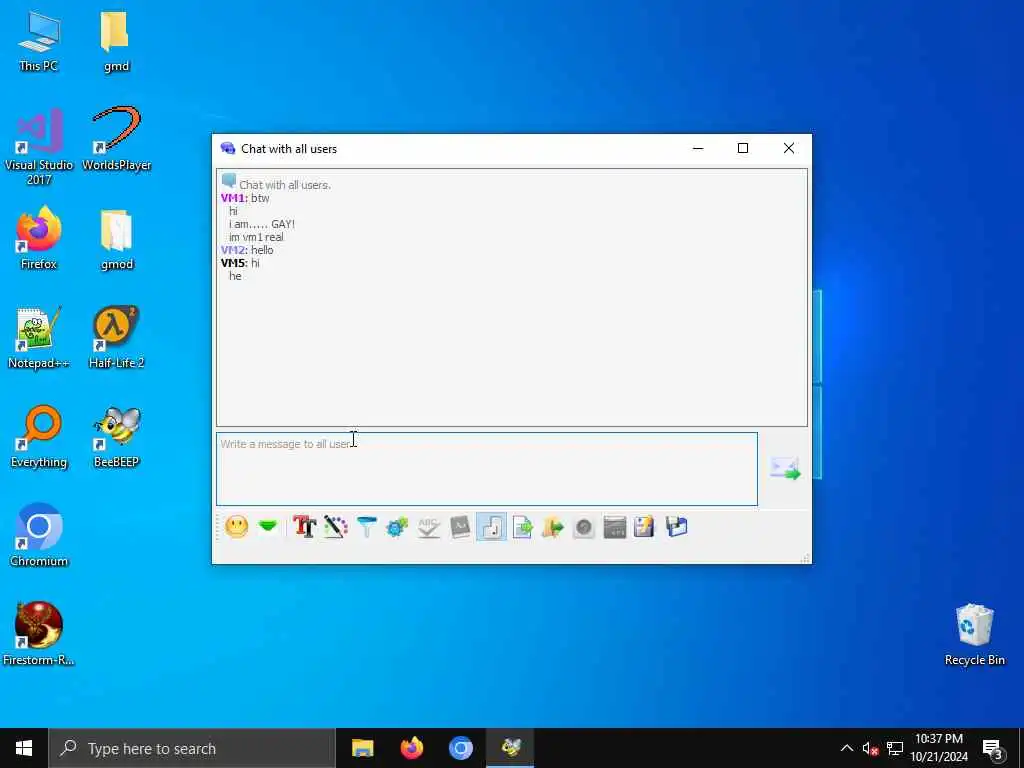Click the taskbar search box
Viewport: 1024px width, 768px height.
click(x=192, y=748)
